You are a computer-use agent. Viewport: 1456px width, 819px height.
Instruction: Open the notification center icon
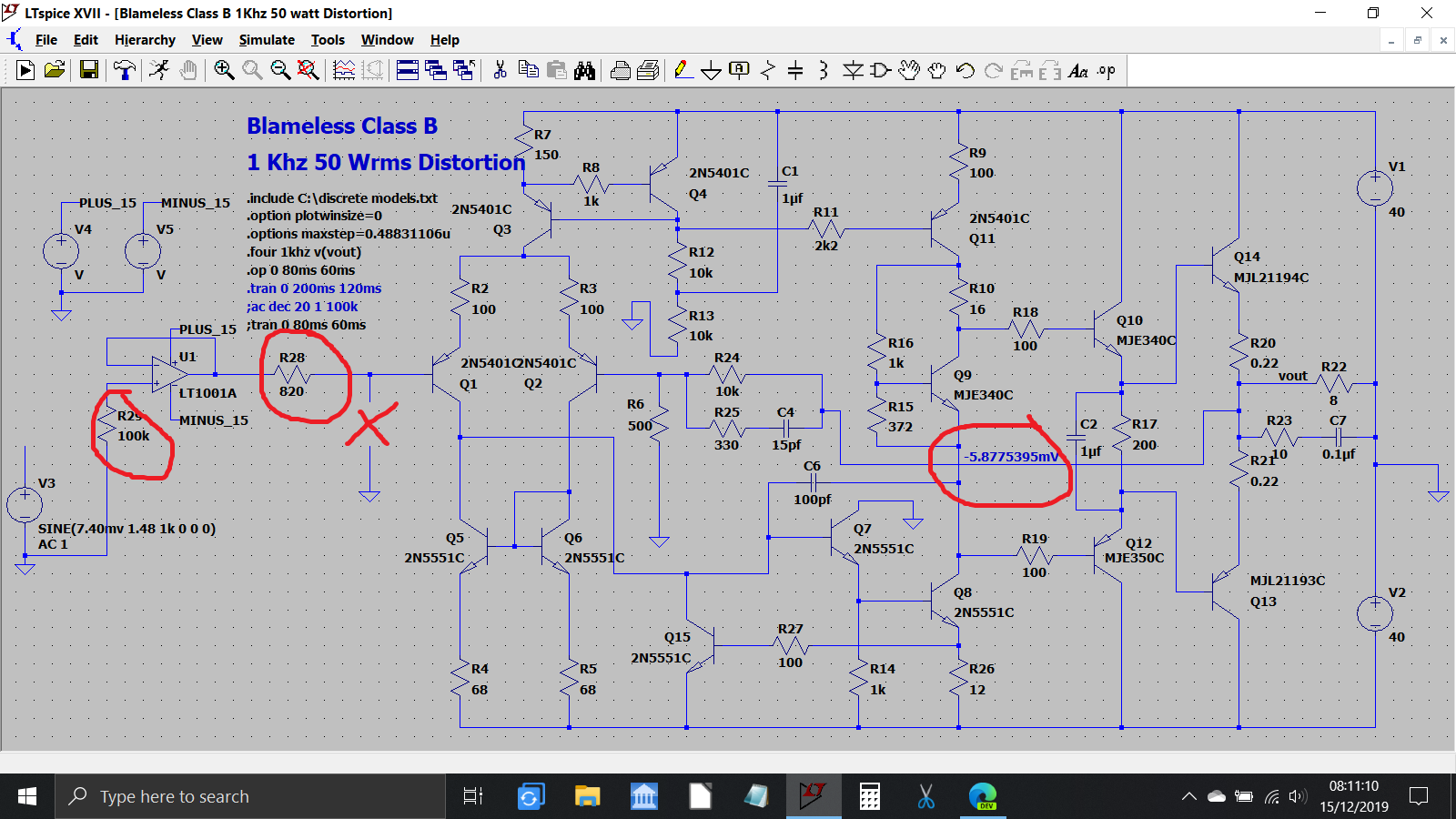1418,796
